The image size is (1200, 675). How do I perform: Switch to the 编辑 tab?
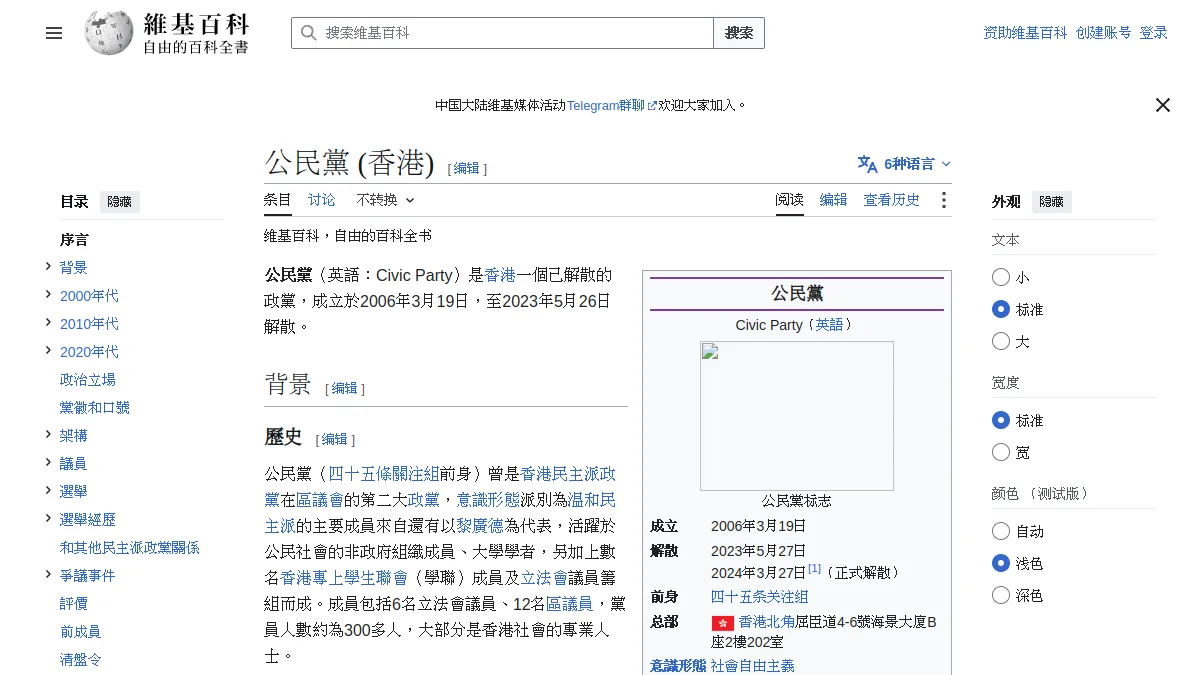click(834, 200)
